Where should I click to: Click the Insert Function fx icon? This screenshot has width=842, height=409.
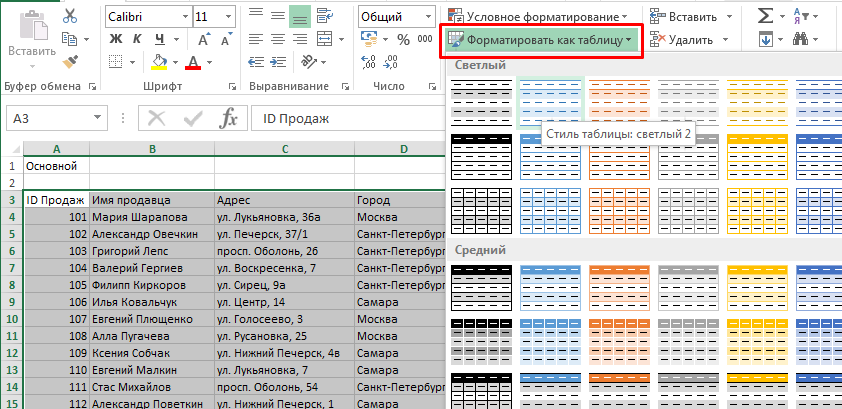tap(229, 118)
